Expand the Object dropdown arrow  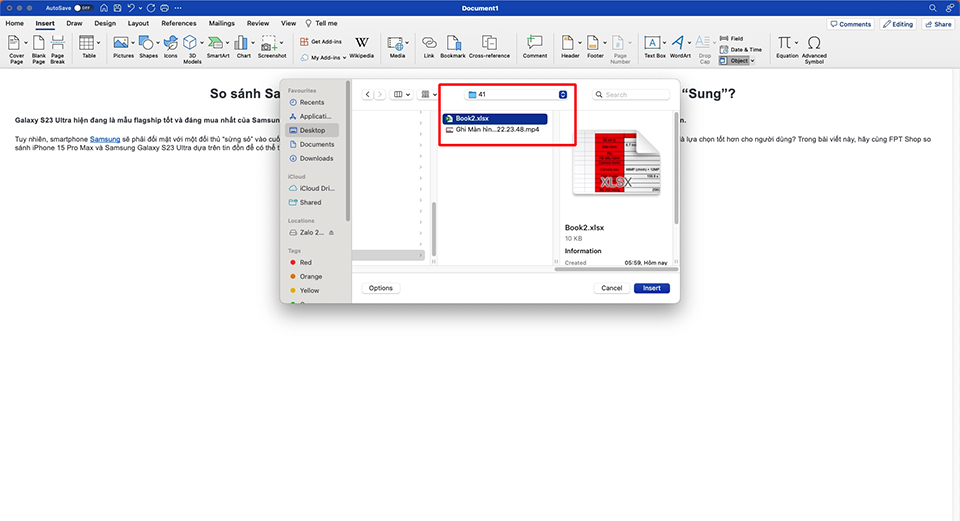click(x=752, y=61)
